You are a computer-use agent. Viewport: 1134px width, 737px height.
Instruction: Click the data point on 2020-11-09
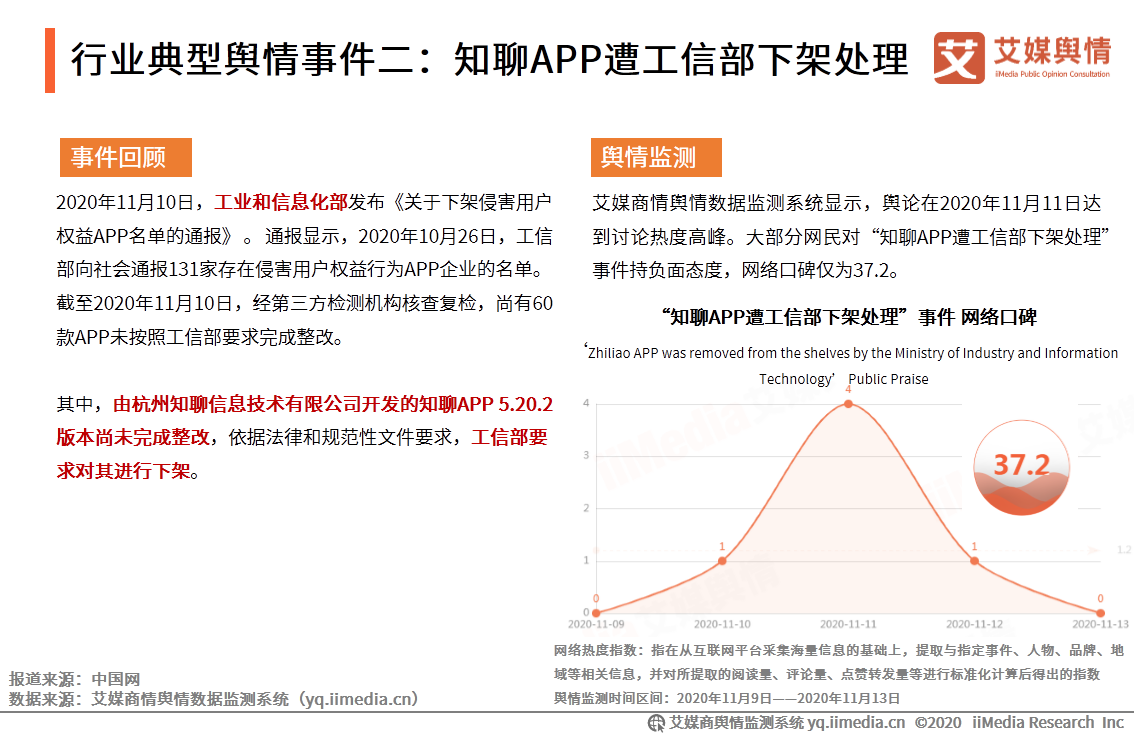point(596,613)
